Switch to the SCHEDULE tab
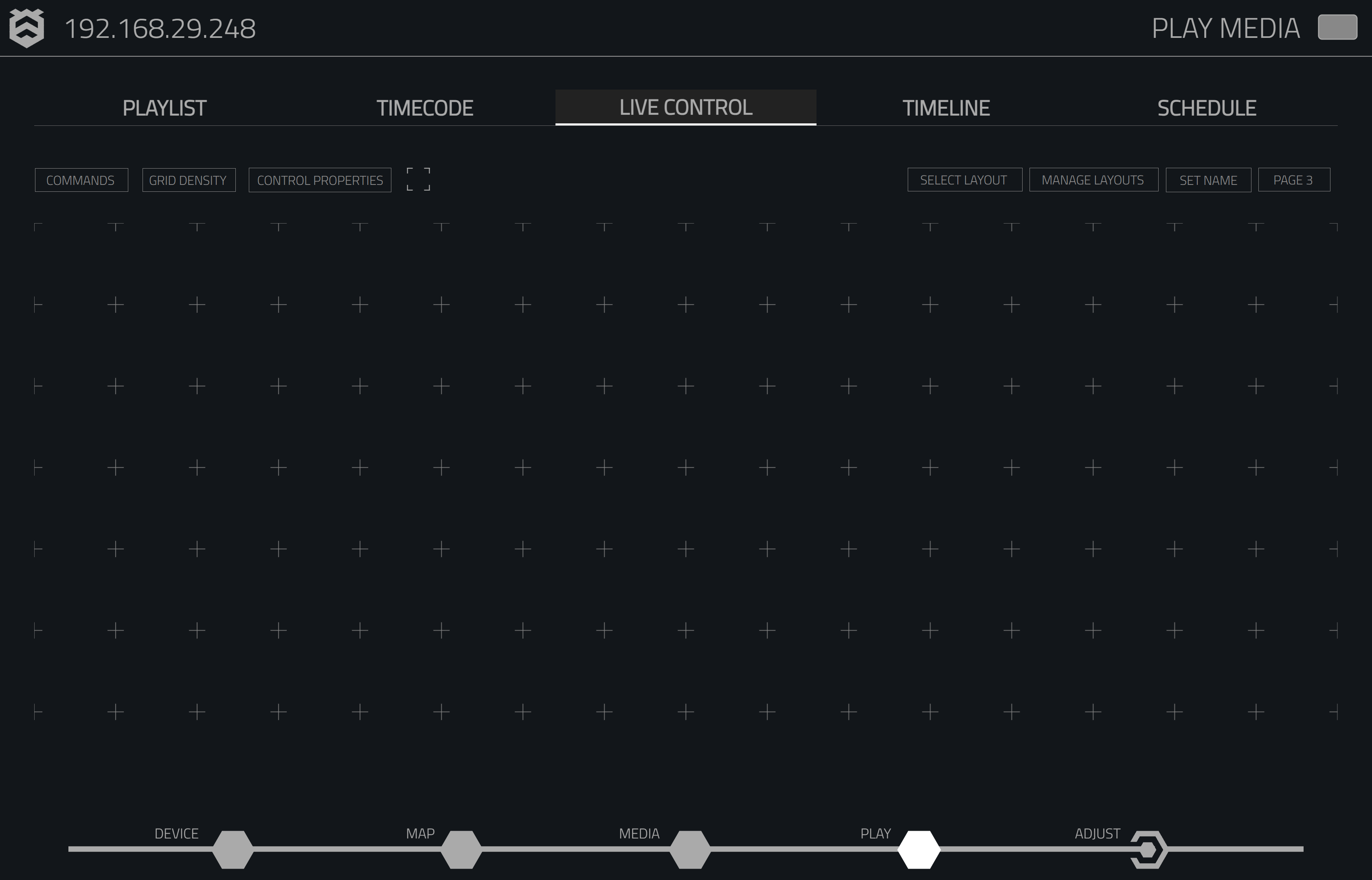Screen dimensions: 1372x880 pyautogui.click(x=1207, y=108)
